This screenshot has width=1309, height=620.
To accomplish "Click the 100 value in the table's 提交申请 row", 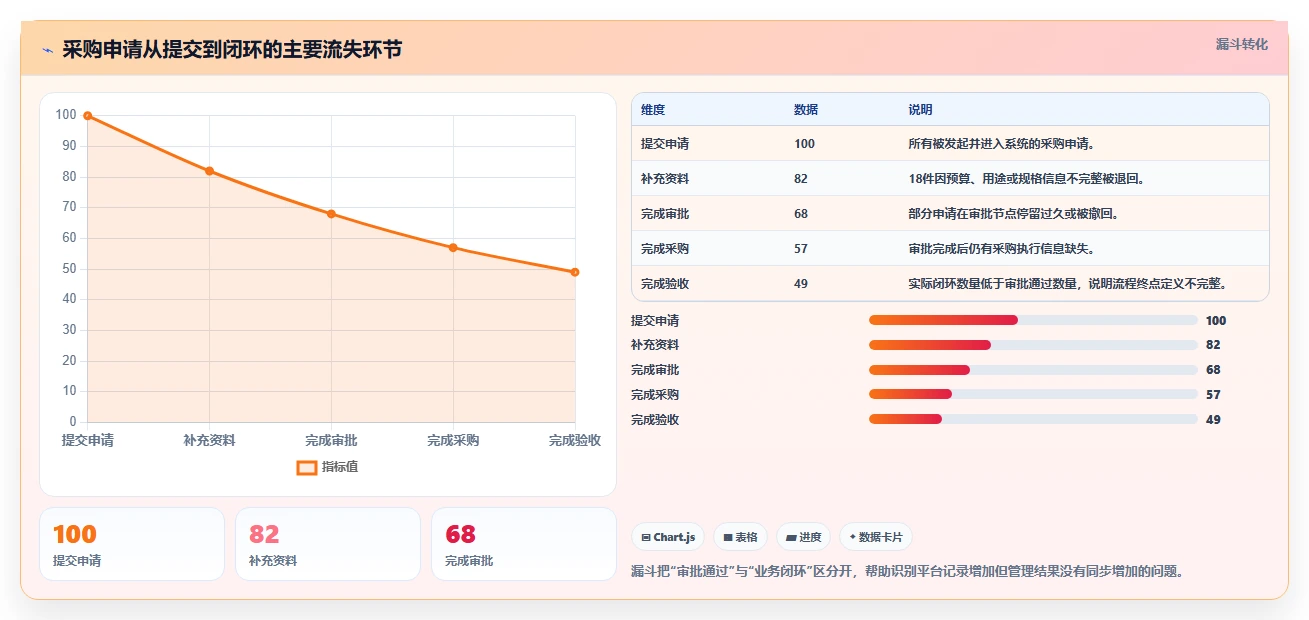I will click(x=804, y=144).
